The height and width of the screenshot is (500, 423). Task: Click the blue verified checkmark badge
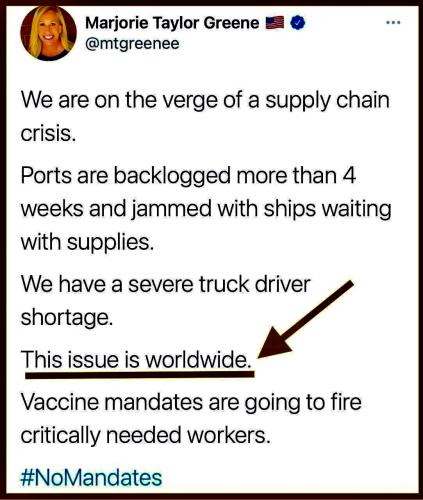[x=298, y=23]
